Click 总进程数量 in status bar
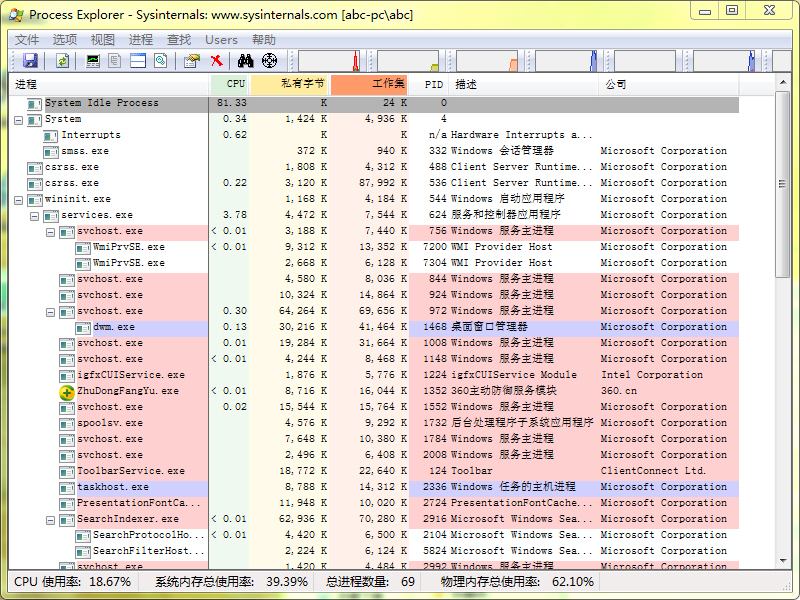 coord(370,582)
